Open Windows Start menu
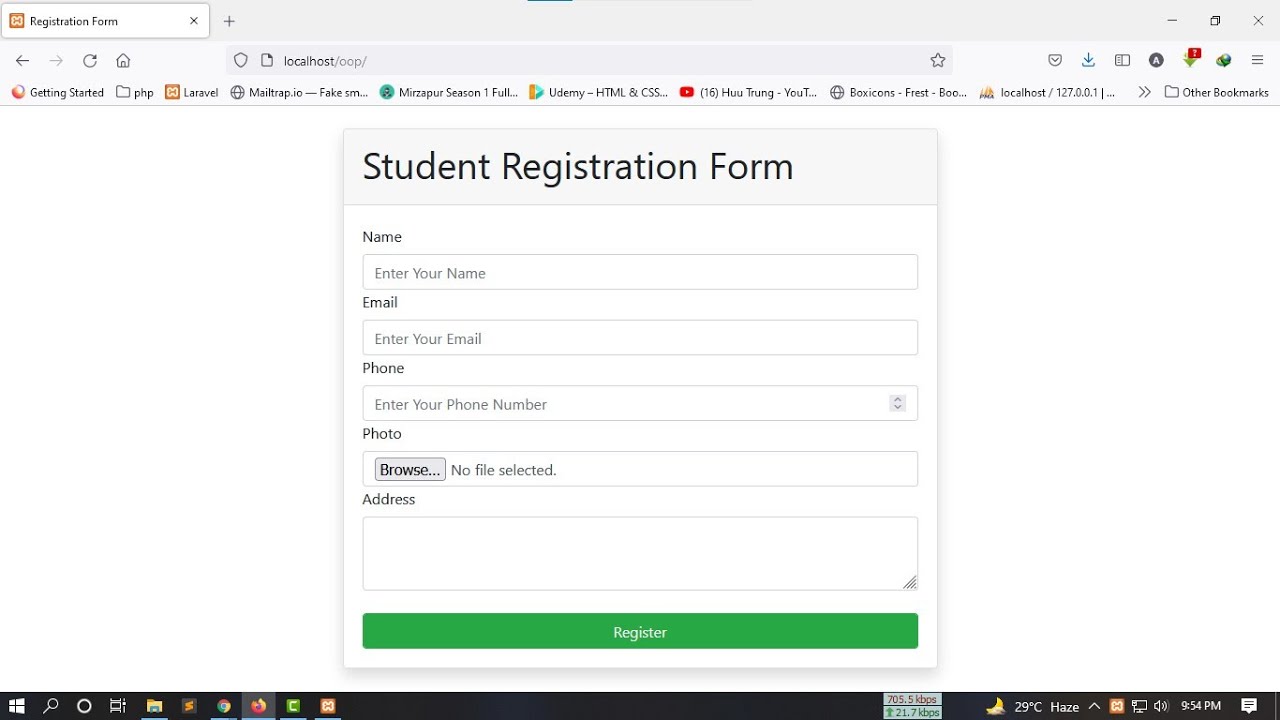This screenshot has width=1280, height=720. point(17,706)
